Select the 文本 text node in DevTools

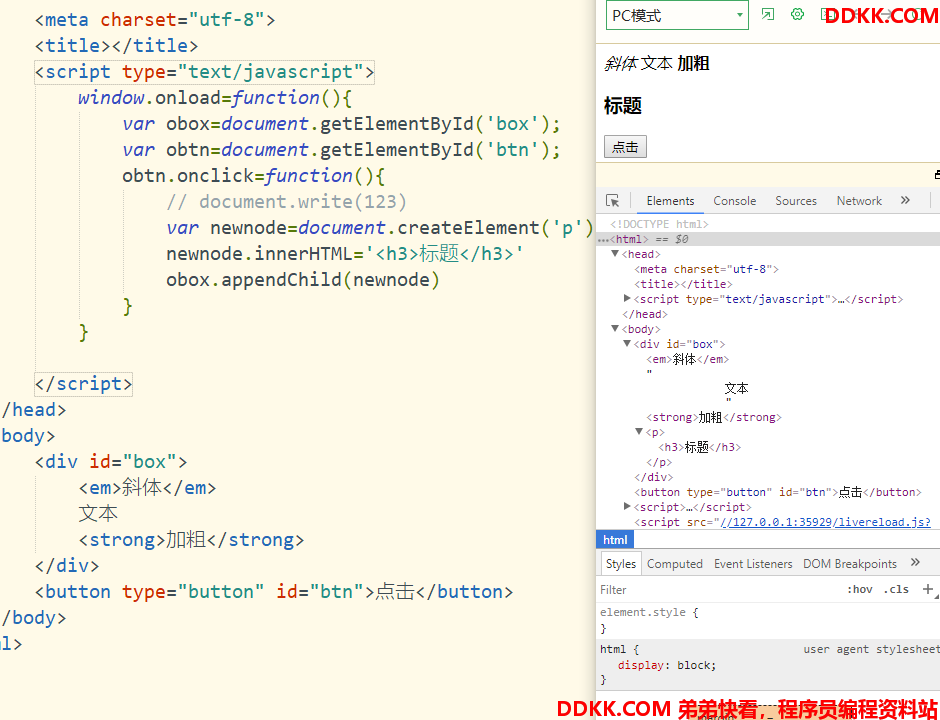click(736, 388)
